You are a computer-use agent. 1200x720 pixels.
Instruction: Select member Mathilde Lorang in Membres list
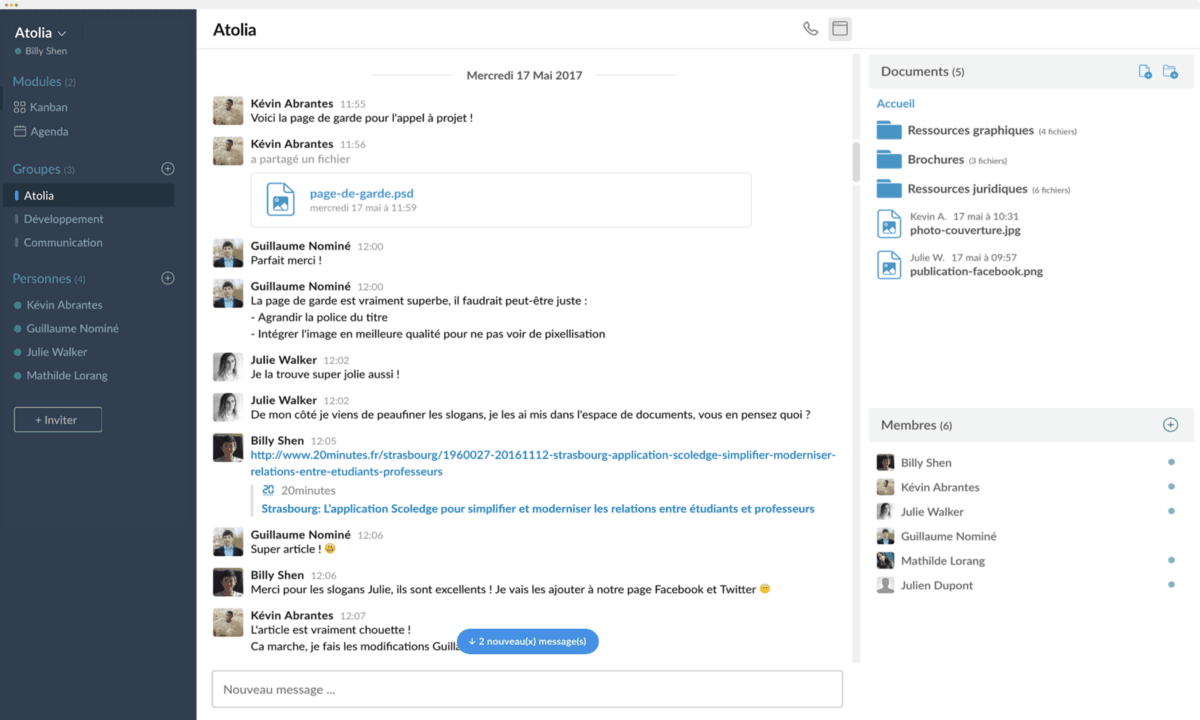pos(943,561)
